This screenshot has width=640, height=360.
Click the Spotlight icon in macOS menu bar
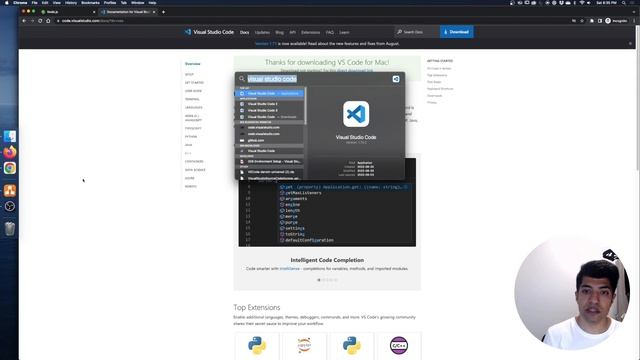click(624, 2)
